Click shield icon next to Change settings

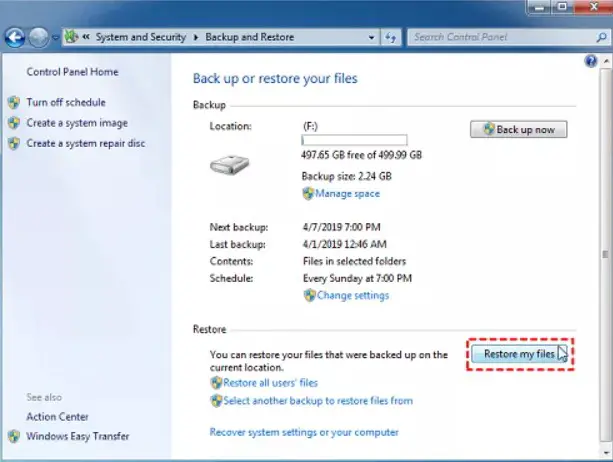pos(309,295)
